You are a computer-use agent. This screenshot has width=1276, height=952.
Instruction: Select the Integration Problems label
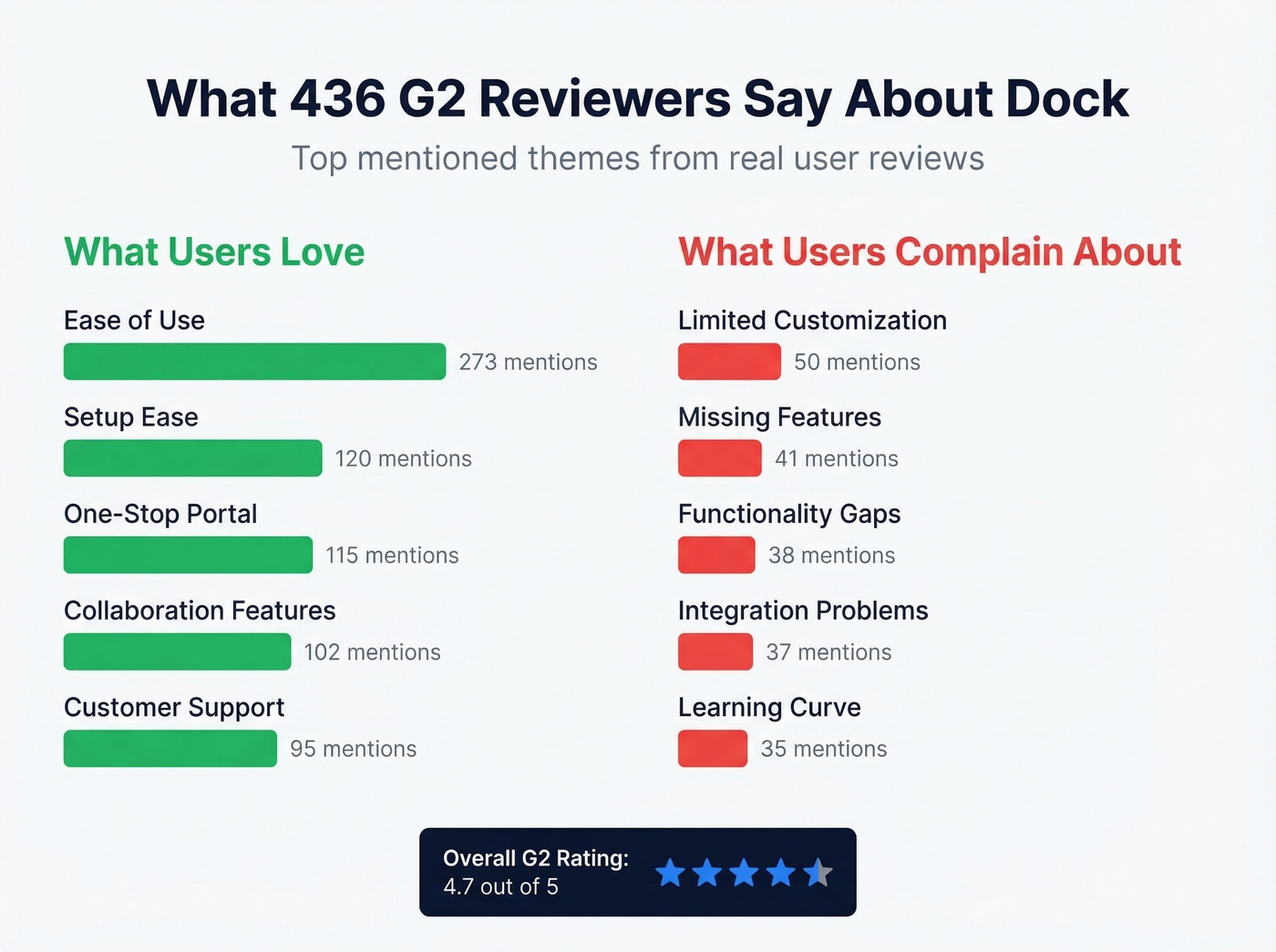(803, 610)
